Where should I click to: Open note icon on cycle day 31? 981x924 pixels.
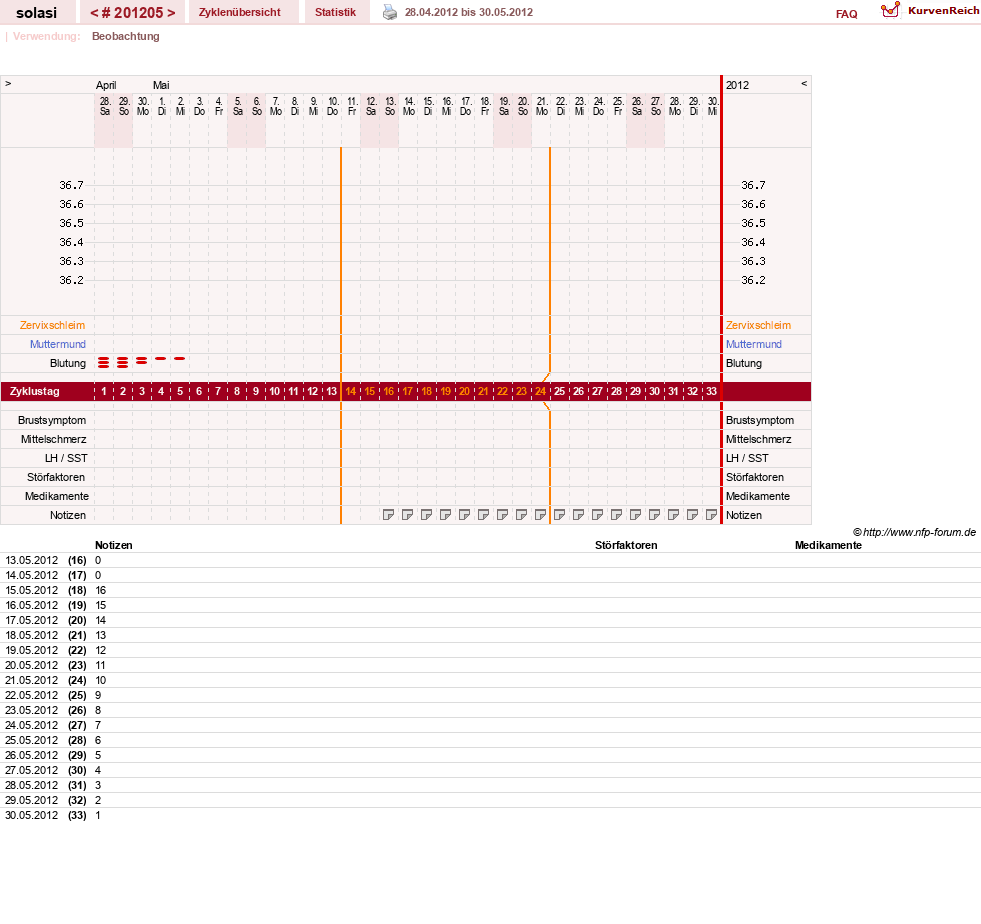[673, 515]
